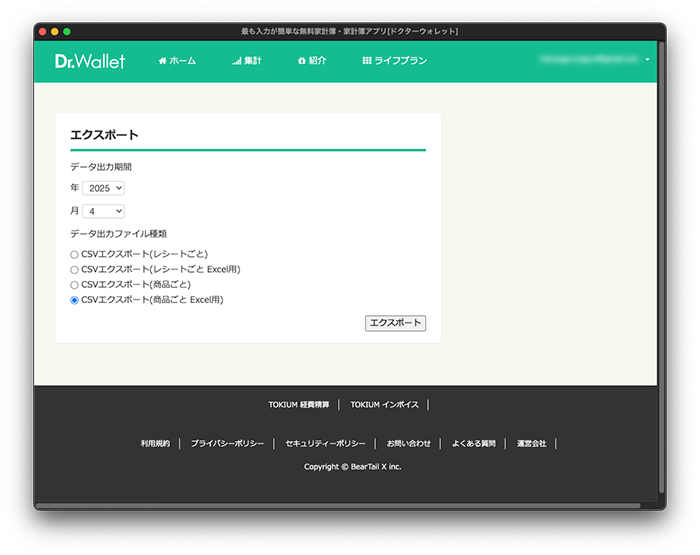
Task: Open the ホーム menu item
Action: click(x=177, y=61)
